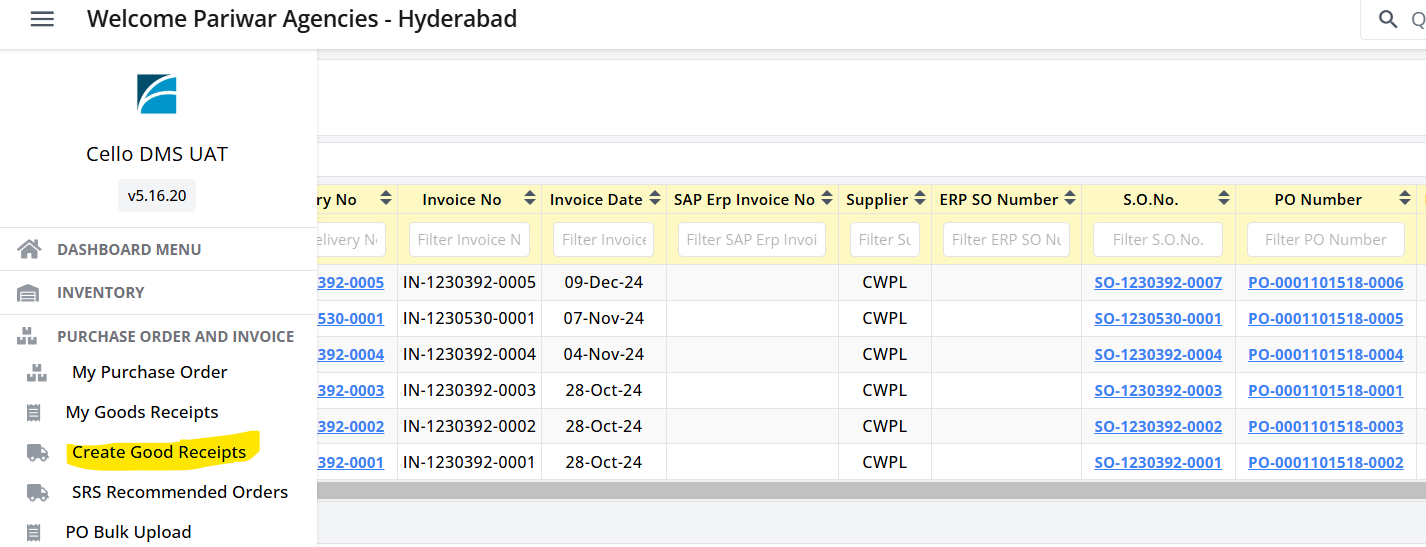Viewport: 1426px width, 547px height.
Task: Open link SO-1230392-0007
Action: 1158,283
